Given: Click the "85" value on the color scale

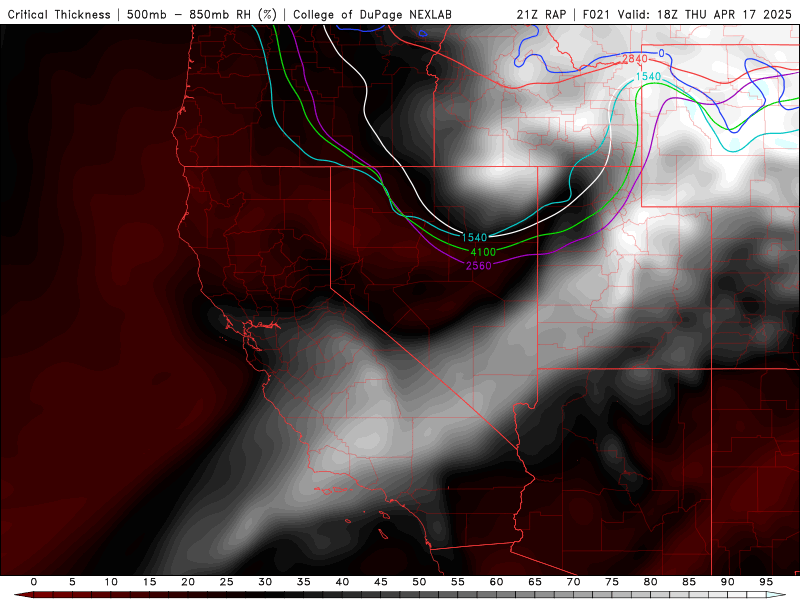Looking at the screenshot, I should (x=689, y=582).
